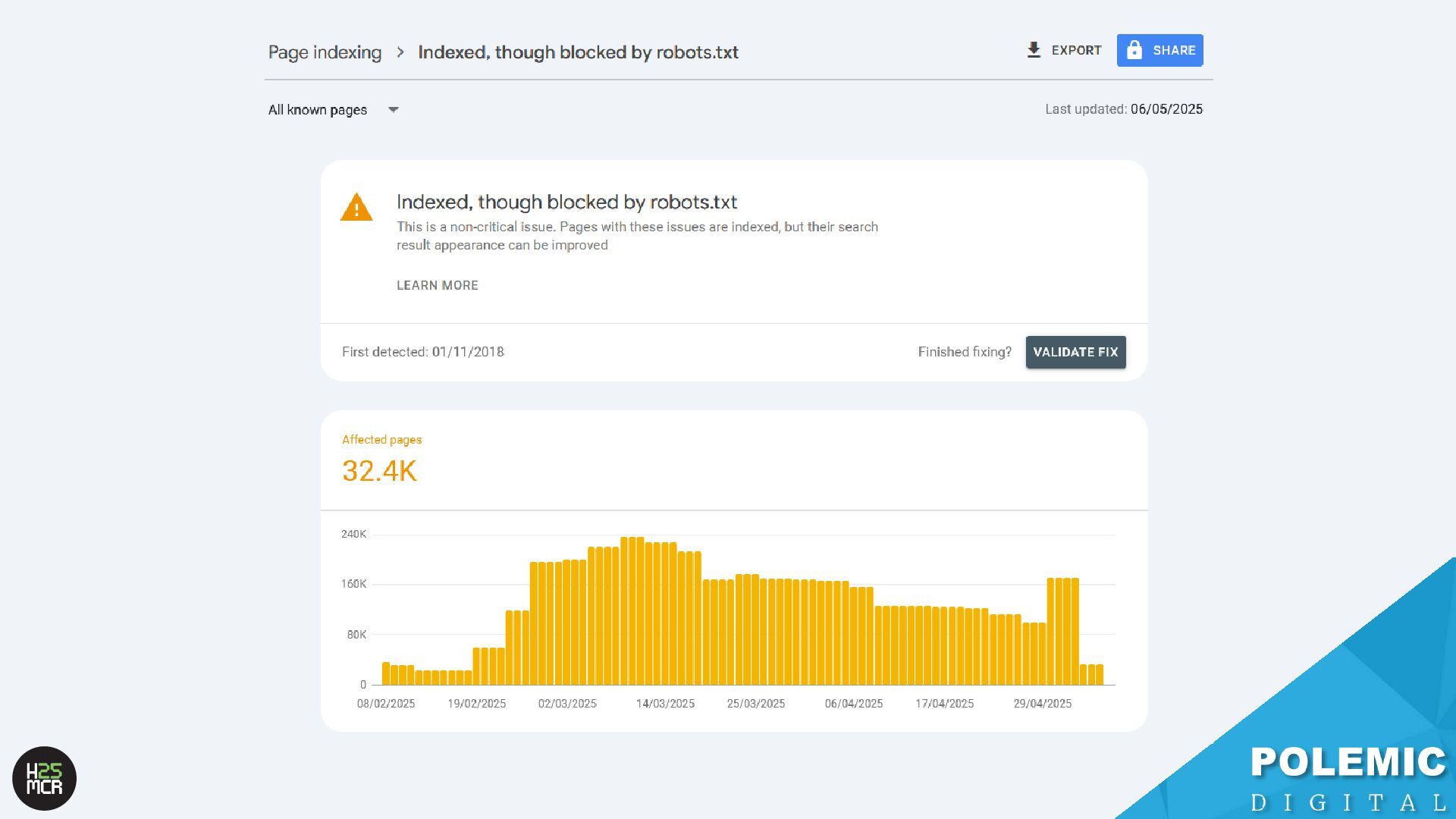Open the LEARN MORE link

tap(438, 285)
